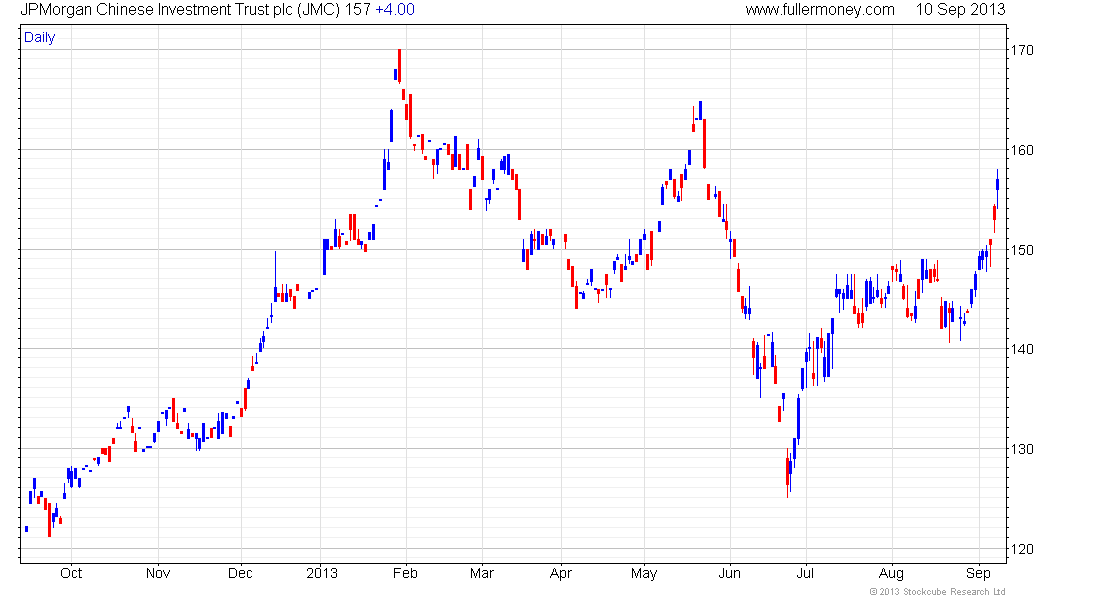The width and height of the screenshot is (1100, 600).
Task: Select the current price value 157
Action: click(358, 10)
